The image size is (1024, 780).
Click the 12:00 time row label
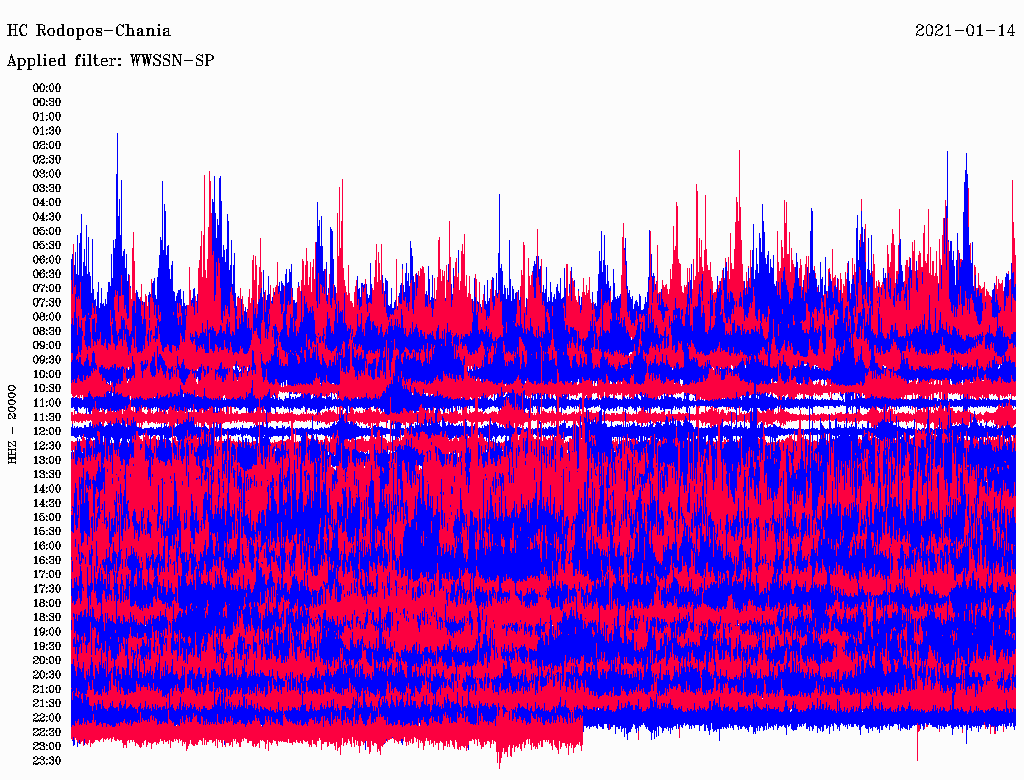pyautogui.click(x=47, y=432)
